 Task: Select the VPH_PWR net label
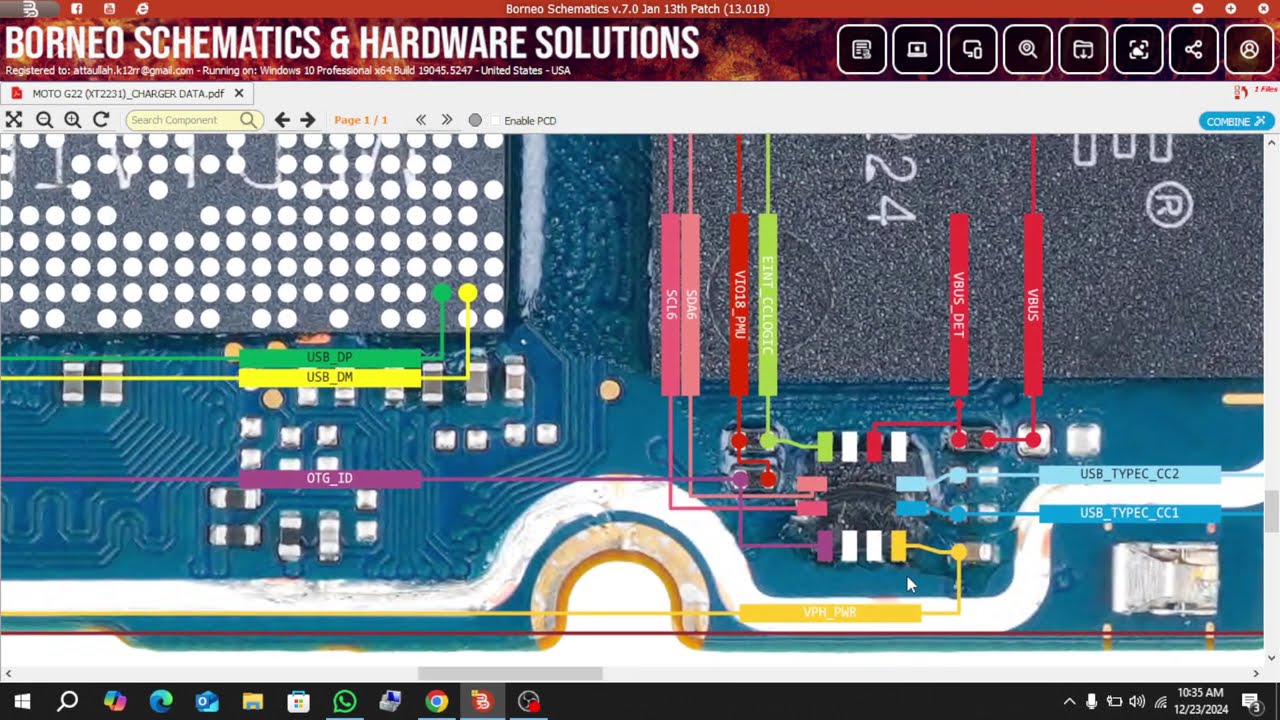pos(830,613)
